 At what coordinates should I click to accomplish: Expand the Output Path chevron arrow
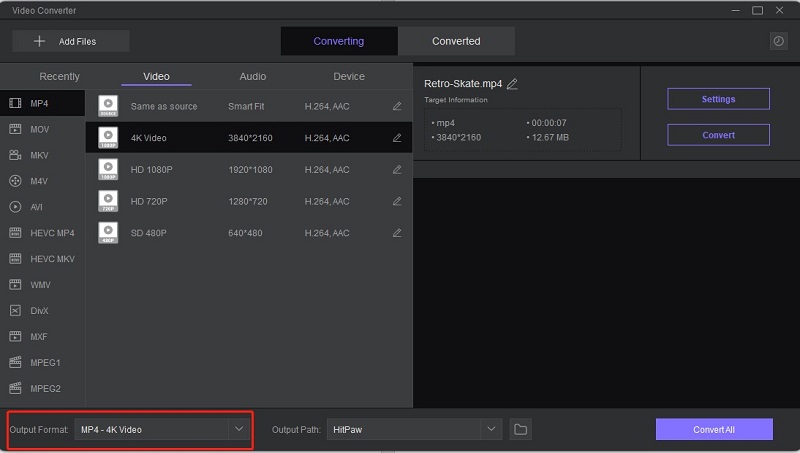tap(491, 429)
